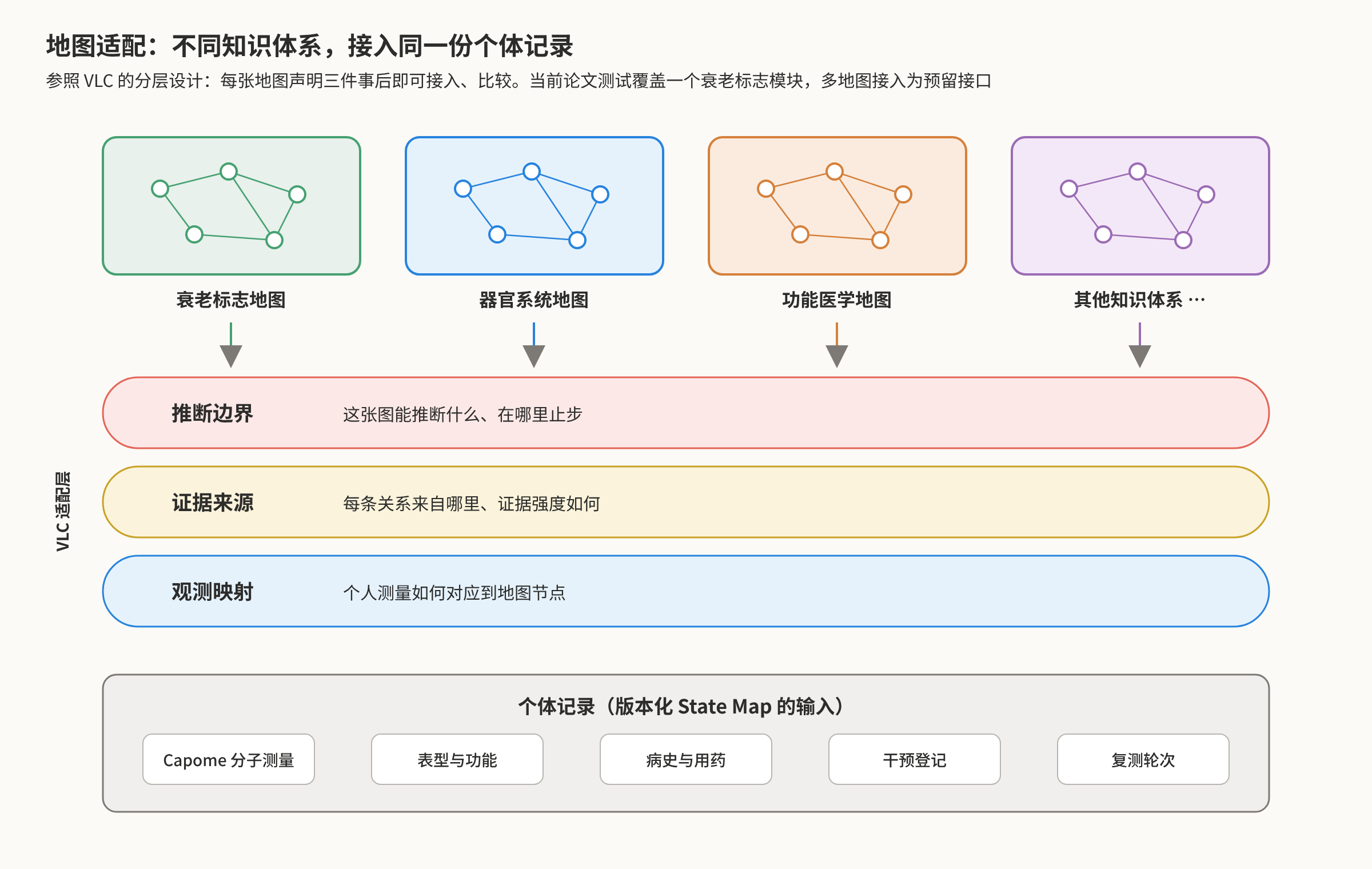
Task: Click the vertical VLC 适配层 label
Action: tap(63, 511)
